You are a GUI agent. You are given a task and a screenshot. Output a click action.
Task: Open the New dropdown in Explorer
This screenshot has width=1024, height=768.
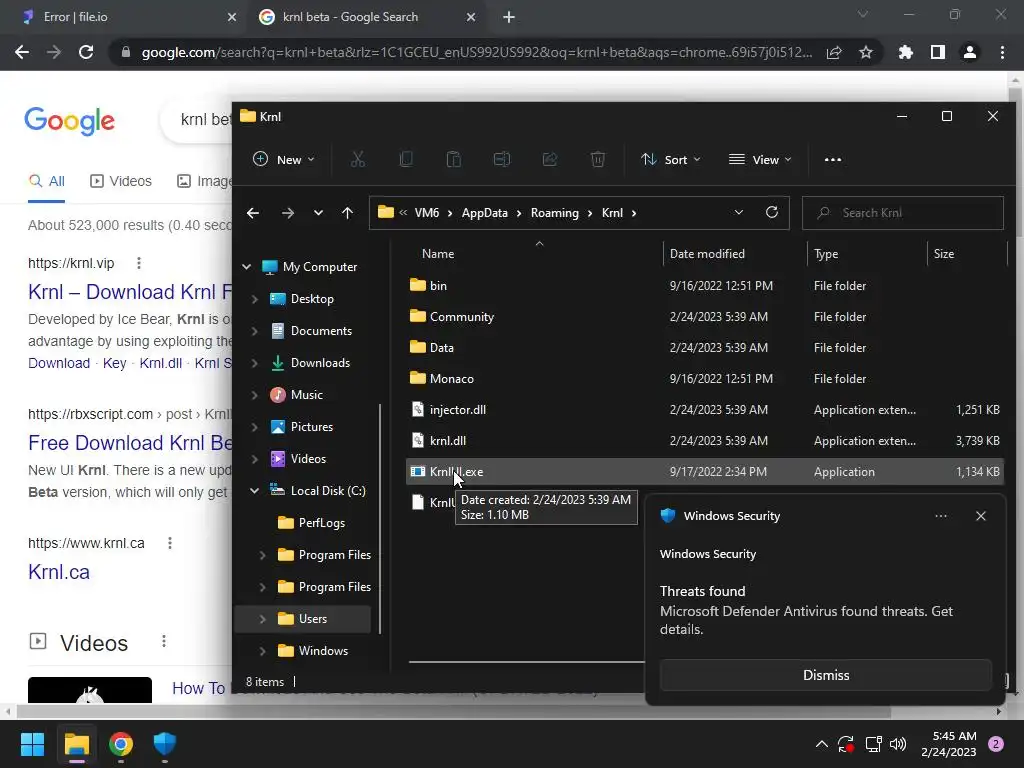284,159
